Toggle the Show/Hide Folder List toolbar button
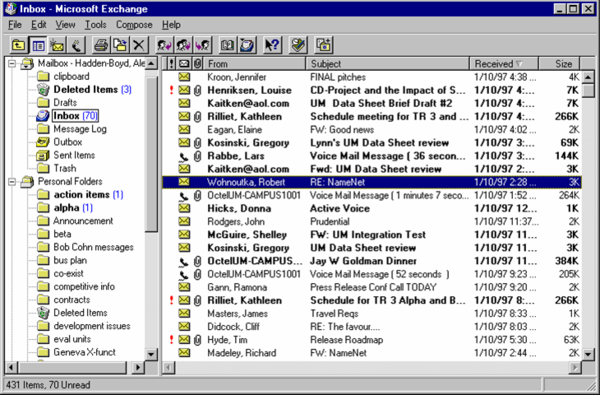 tap(38, 46)
